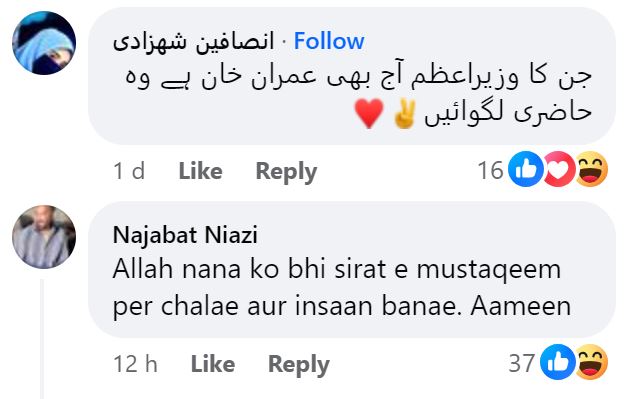This screenshot has height=399, width=625.
Task: Click the blue thumbs-up reaction icon on first comment
Action: 526,169
